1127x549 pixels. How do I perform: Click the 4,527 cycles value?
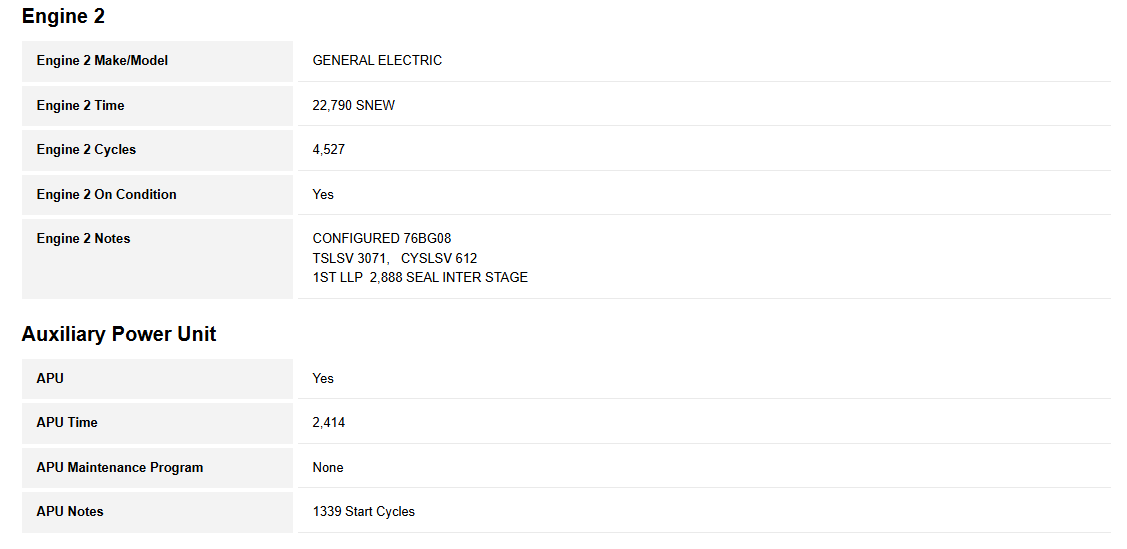329,150
